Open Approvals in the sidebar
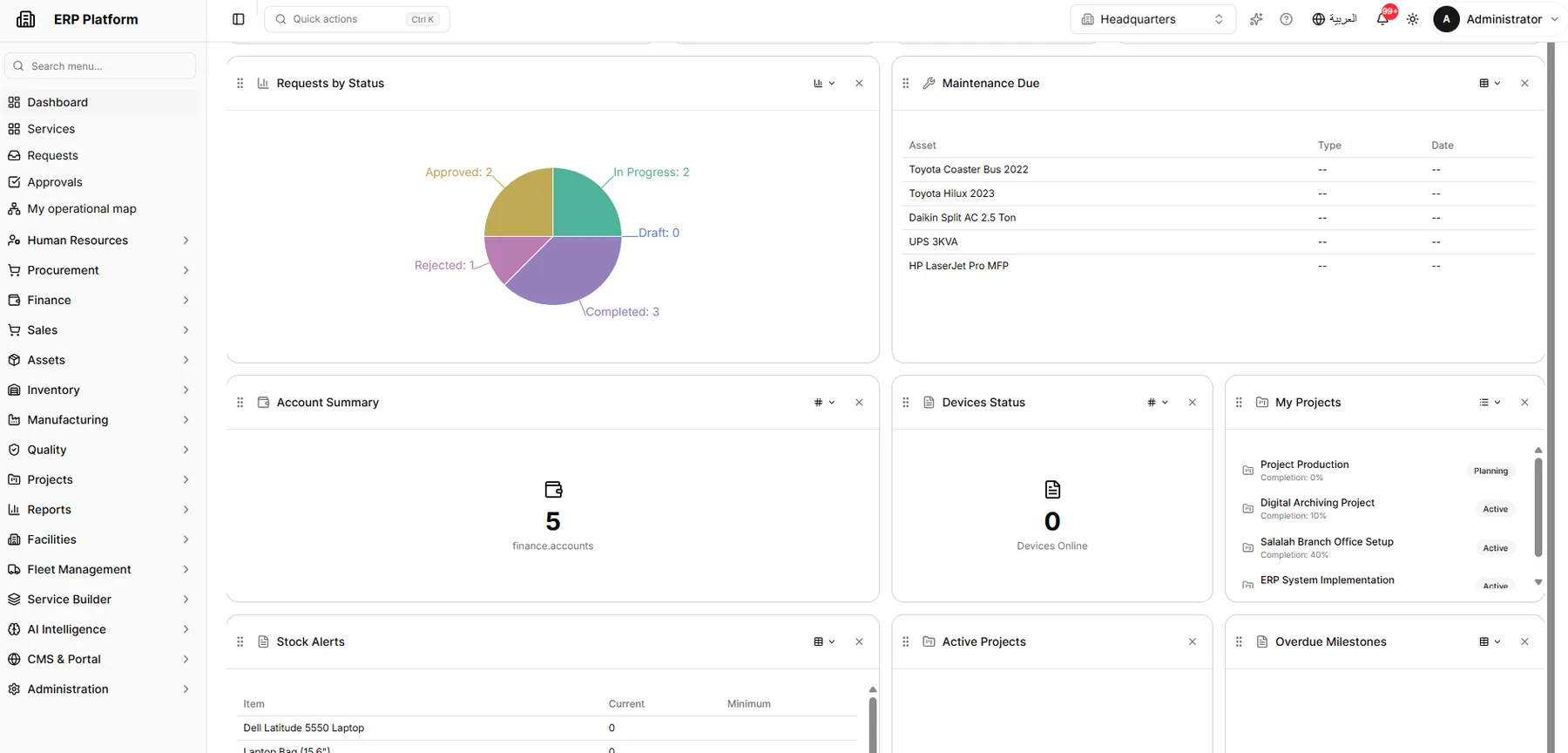 click(x=100, y=182)
